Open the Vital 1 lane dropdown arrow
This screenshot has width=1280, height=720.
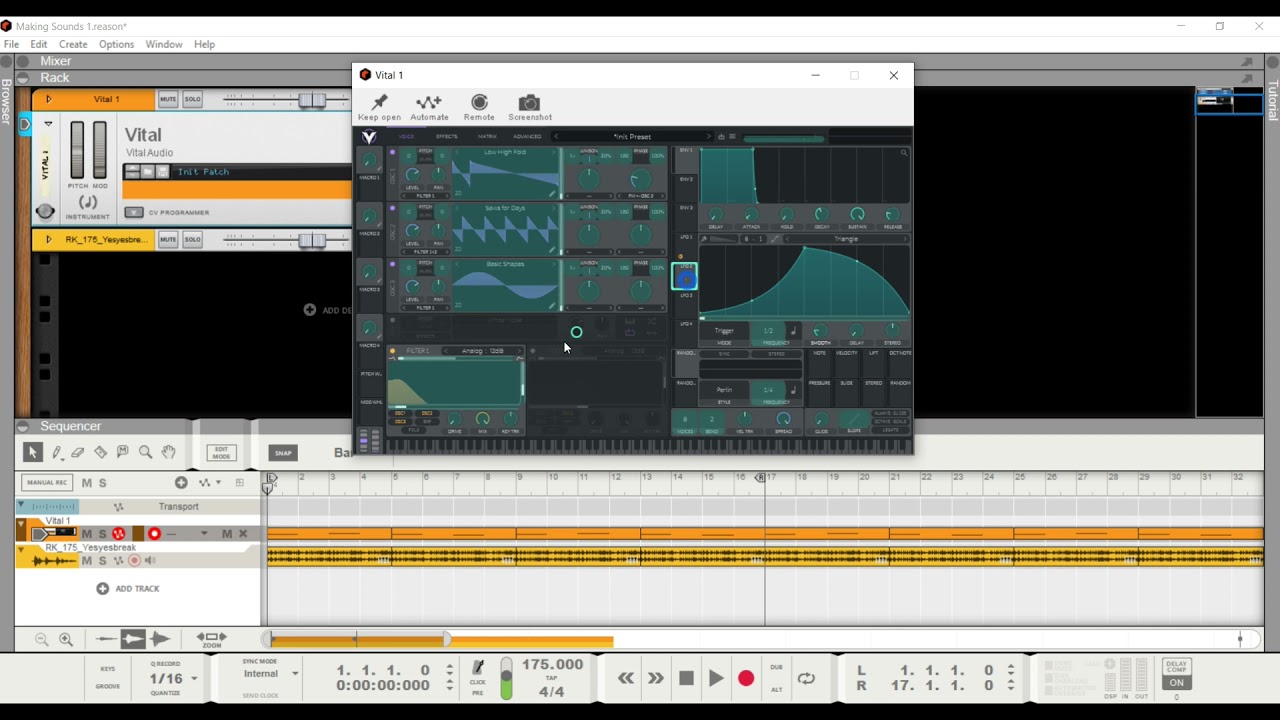pyautogui.click(x=204, y=534)
